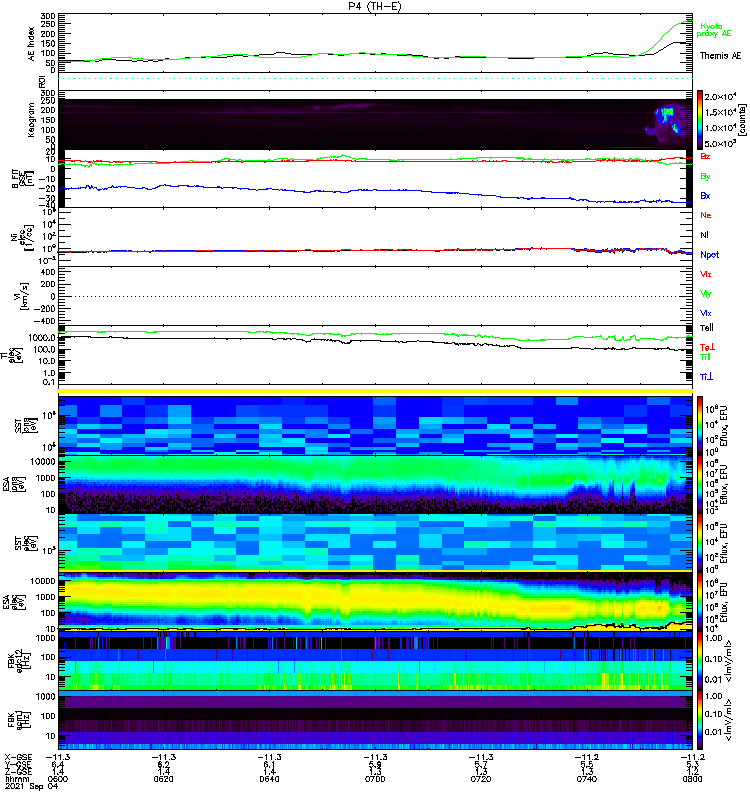
Task: Click the ESA electron Eflux color bar
Action: [x=700, y=602]
